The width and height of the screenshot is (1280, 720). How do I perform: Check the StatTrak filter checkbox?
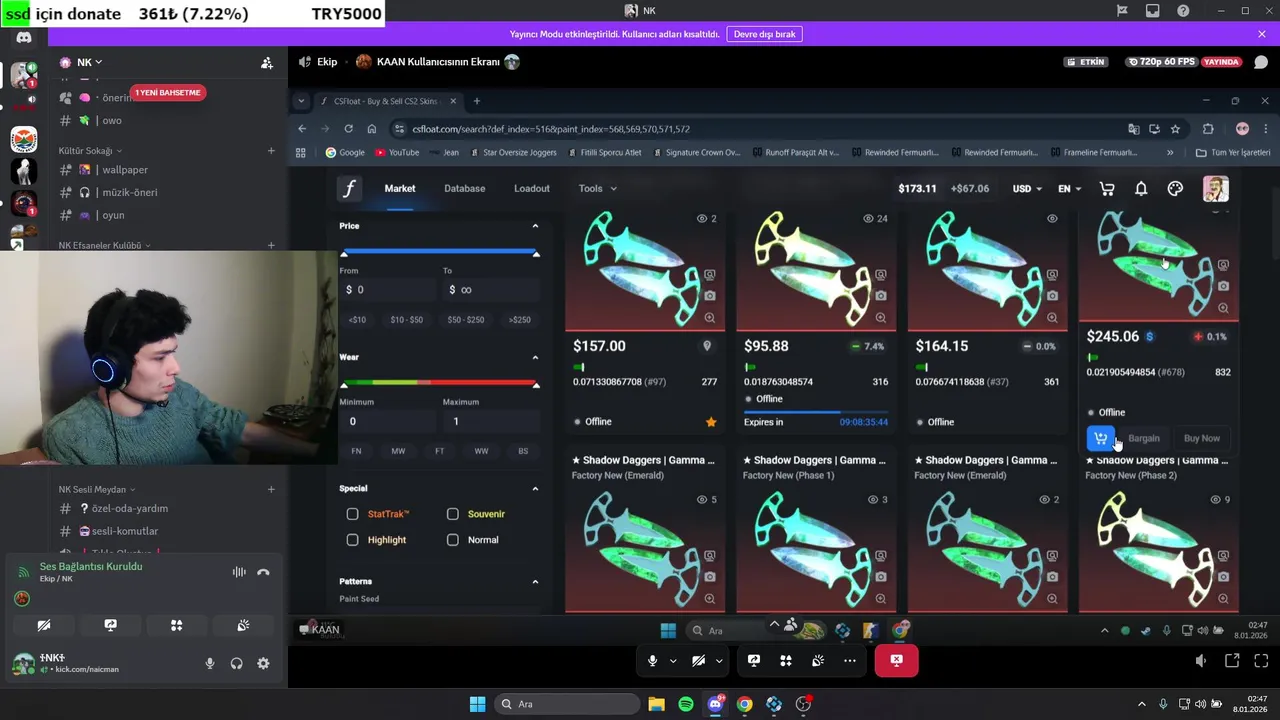click(352, 514)
